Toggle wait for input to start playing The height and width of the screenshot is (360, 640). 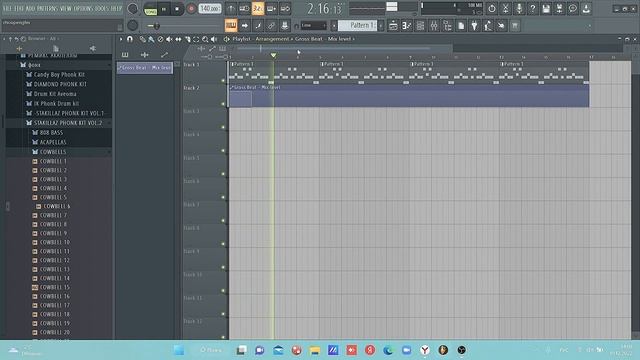point(244,8)
